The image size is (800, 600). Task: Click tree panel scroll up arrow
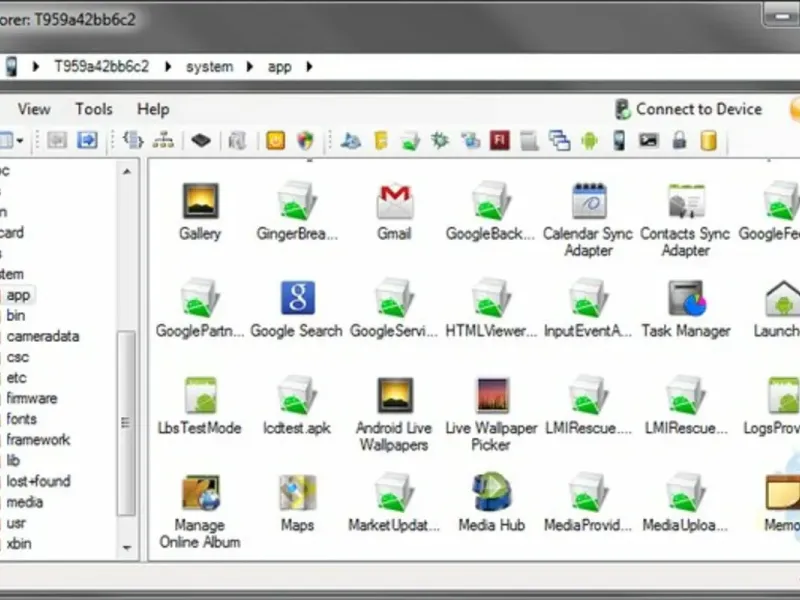(x=127, y=172)
